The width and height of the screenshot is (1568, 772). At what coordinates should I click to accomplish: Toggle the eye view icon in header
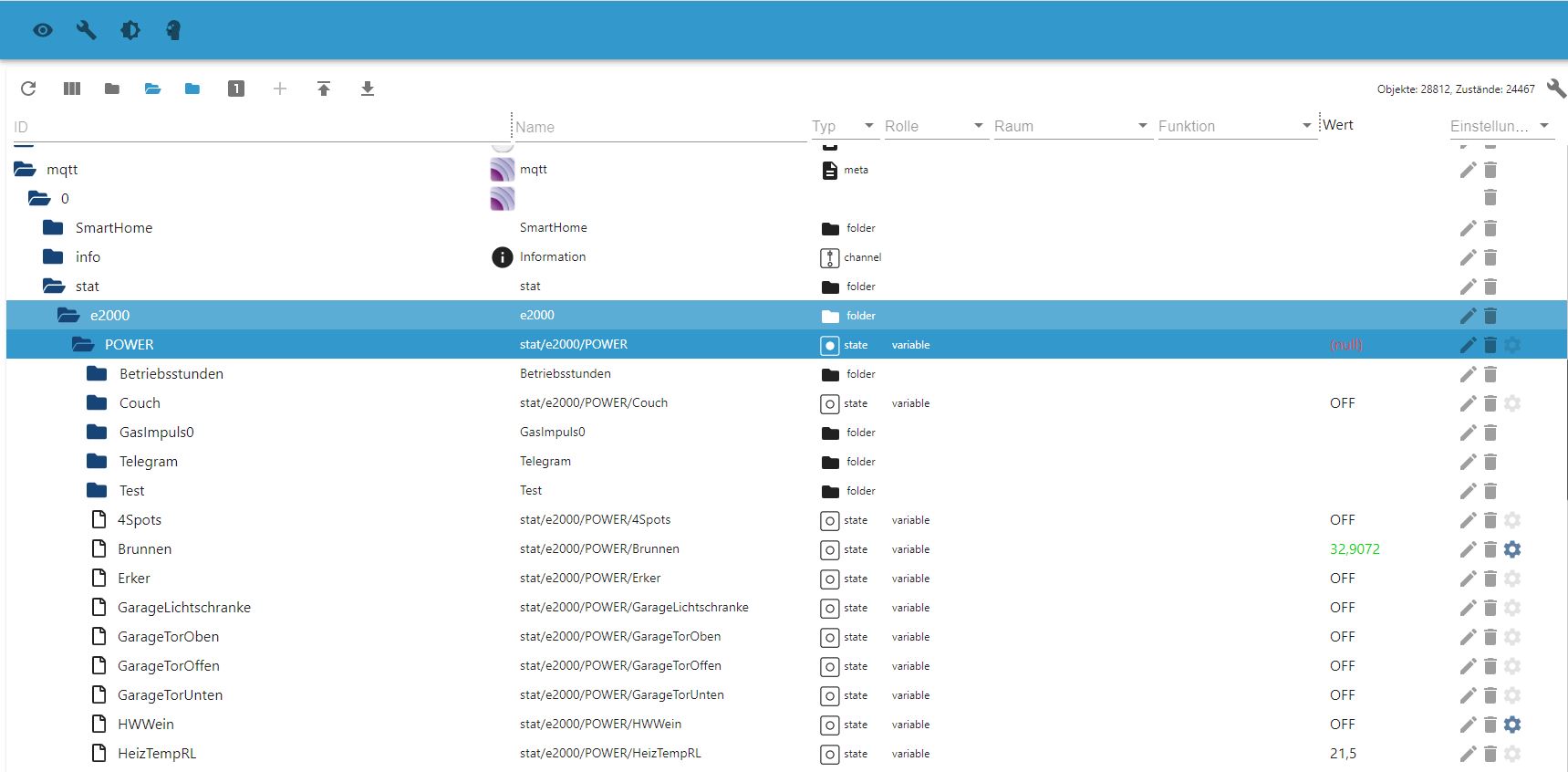tap(43, 30)
